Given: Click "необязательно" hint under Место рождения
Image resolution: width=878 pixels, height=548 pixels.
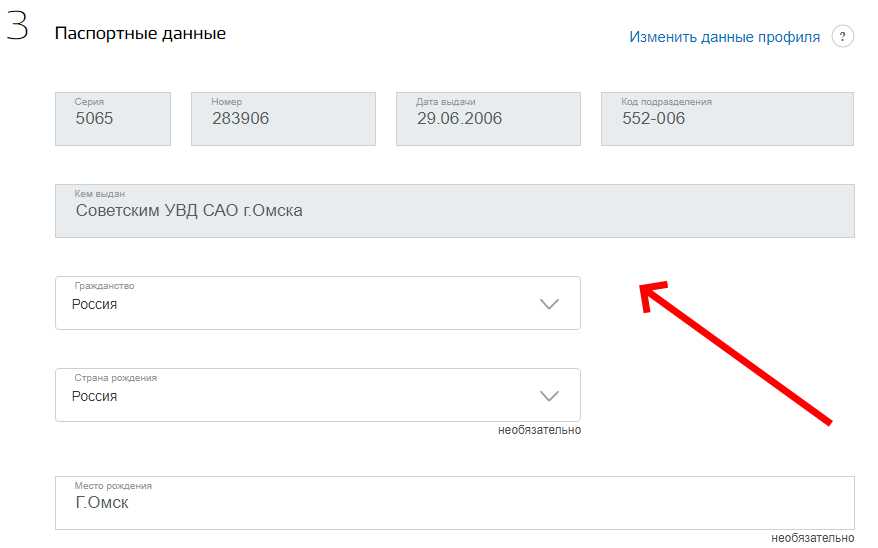Looking at the screenshot, I should [812, 538].
